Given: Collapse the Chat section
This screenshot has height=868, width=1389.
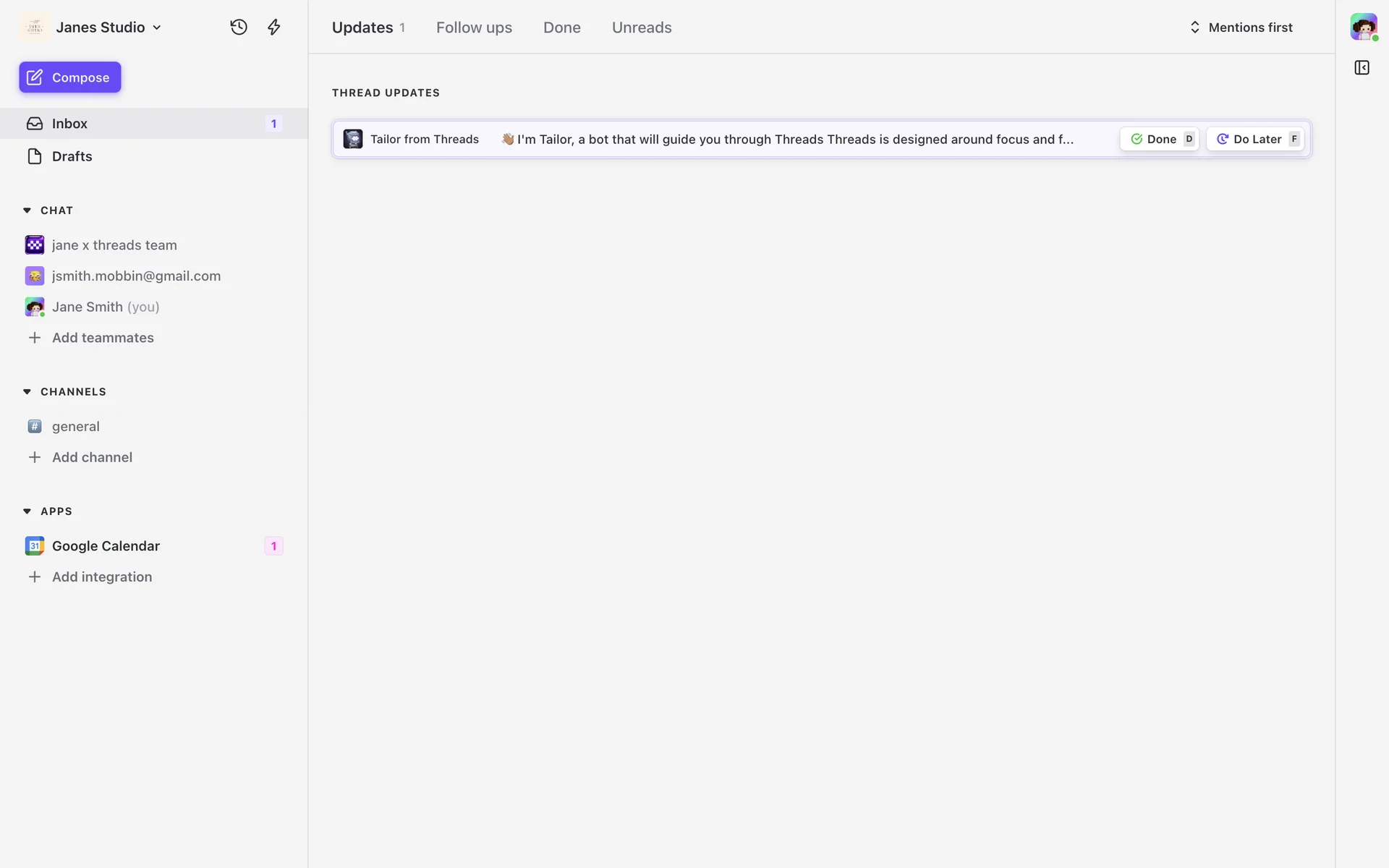Looking at the screenshot, I should [x=27, y=210].
